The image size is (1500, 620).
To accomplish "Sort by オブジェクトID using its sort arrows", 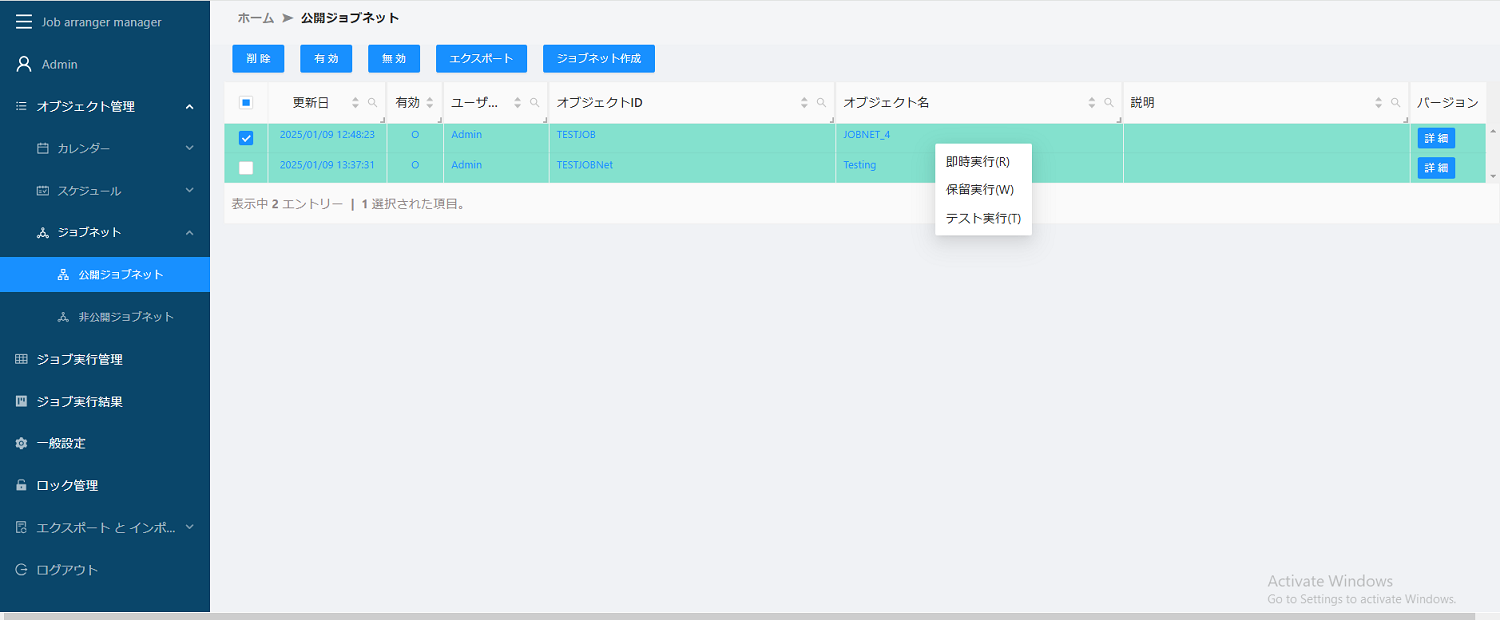I will [x=803, y=102].
